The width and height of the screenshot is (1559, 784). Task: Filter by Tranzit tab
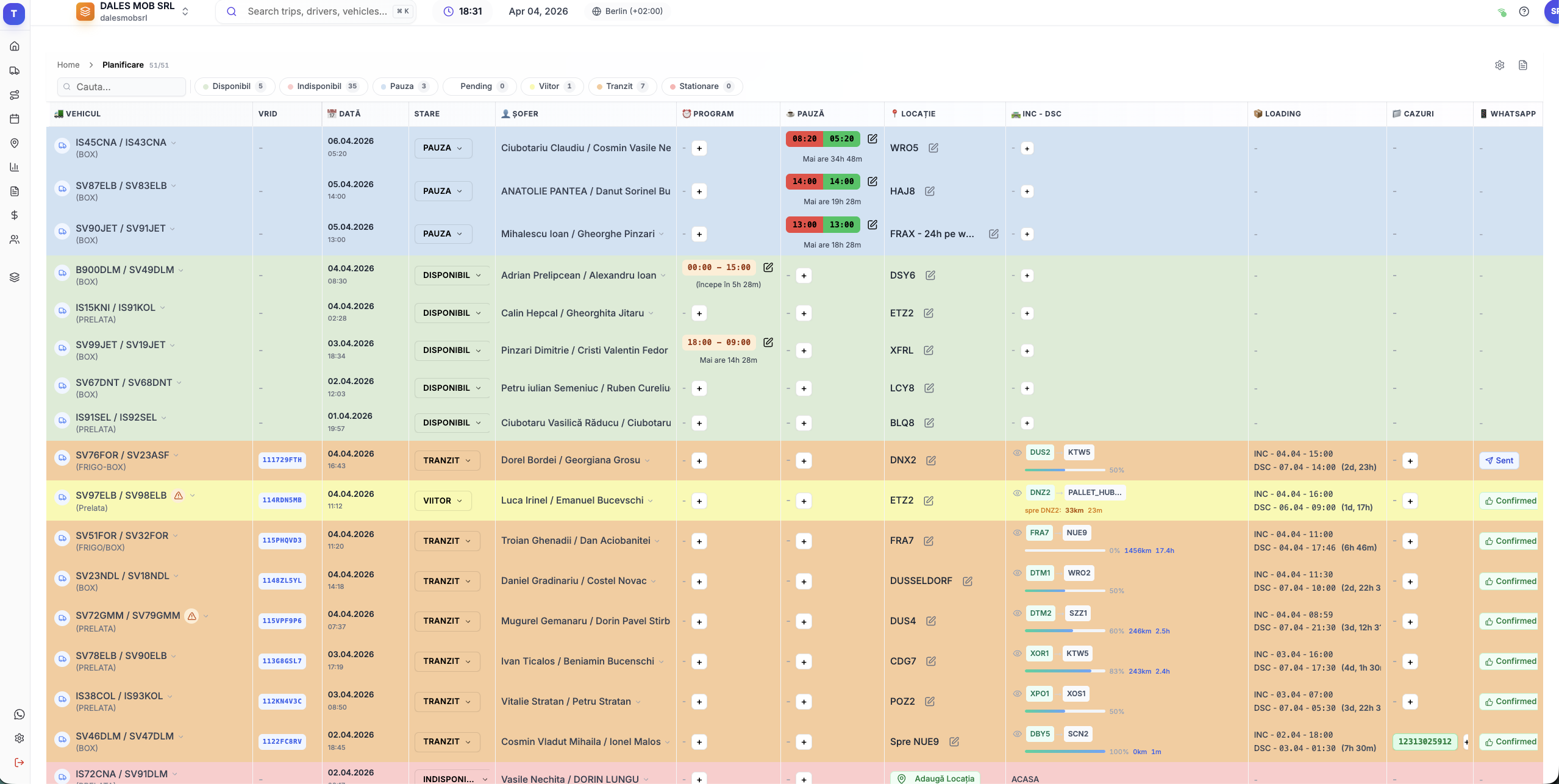coord(623,86)
